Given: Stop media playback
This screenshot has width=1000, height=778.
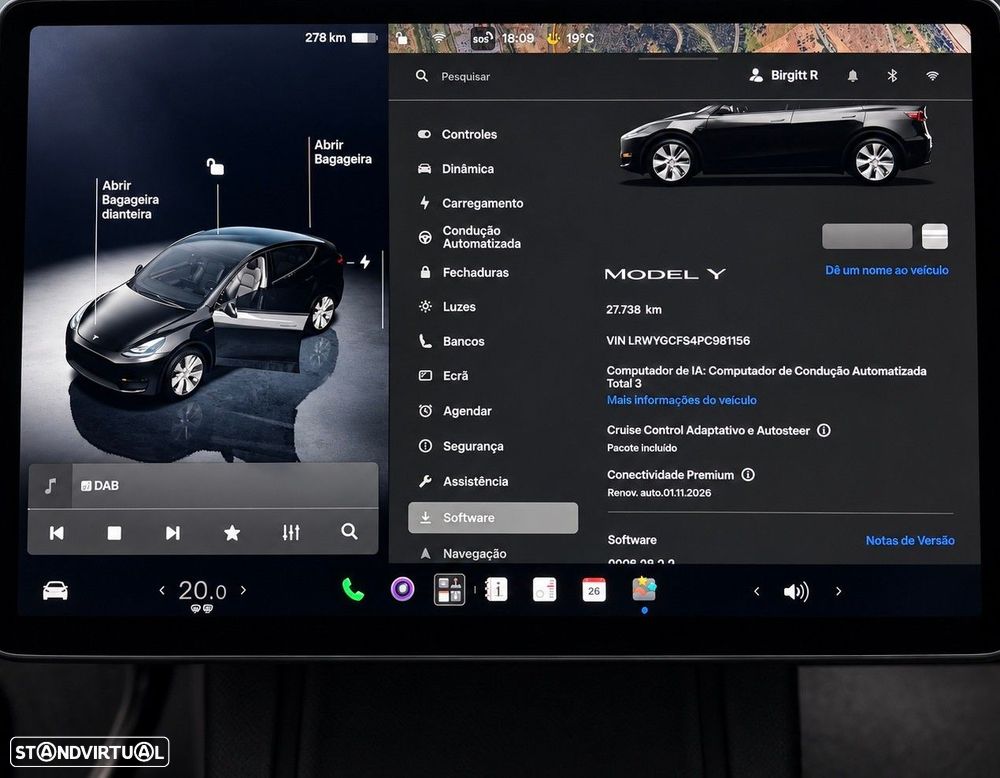Looking at the screenshot, I should point(114,532).
